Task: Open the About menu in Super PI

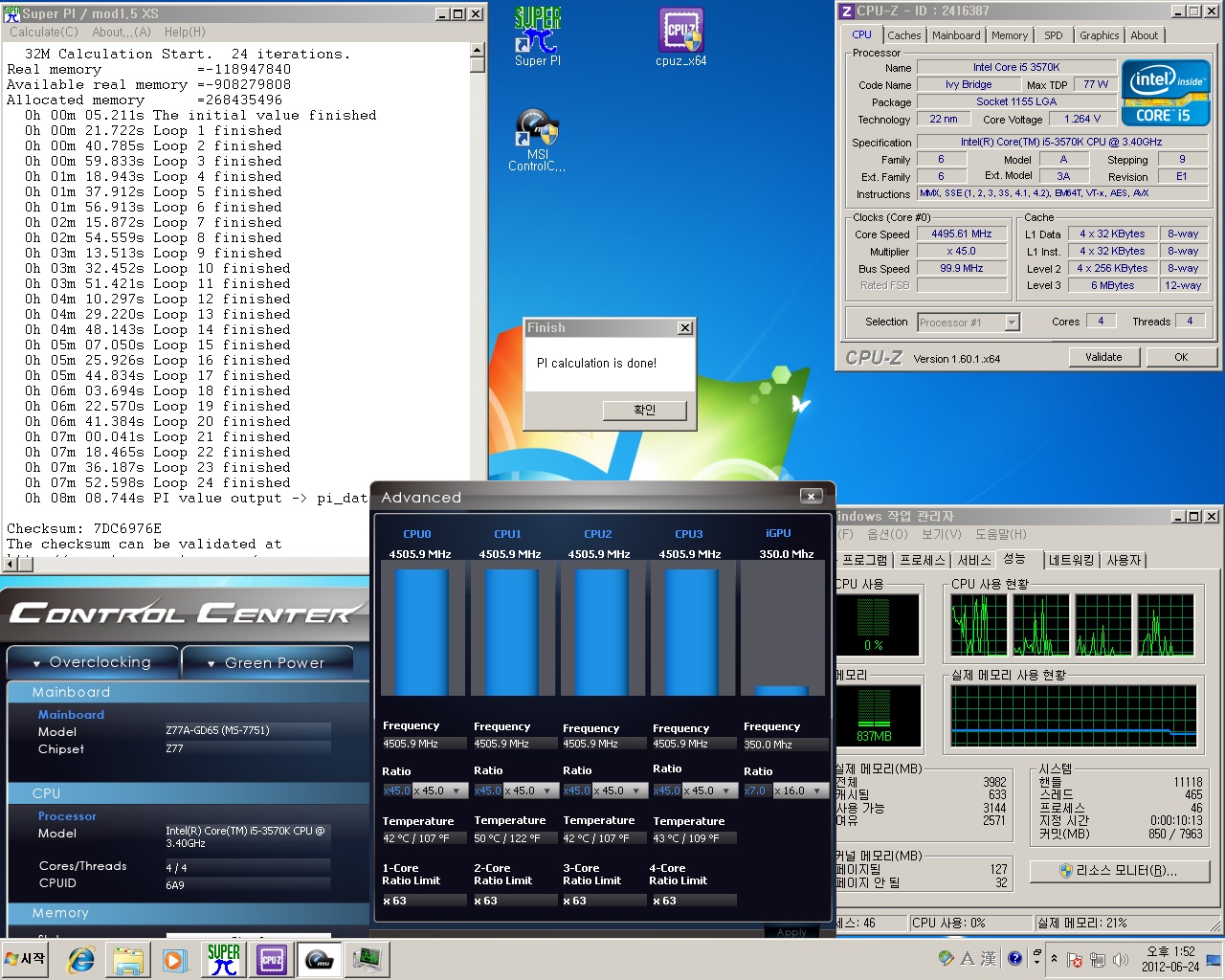Action: click(122, 32)
